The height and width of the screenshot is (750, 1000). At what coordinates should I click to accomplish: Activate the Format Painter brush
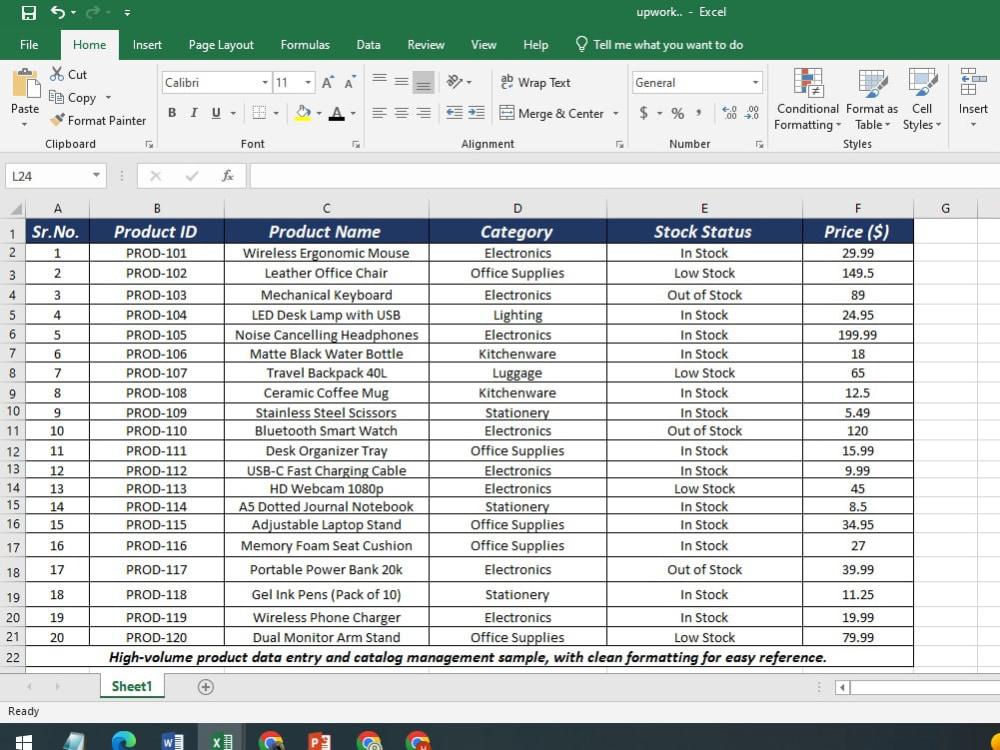[x=57, y=120]
